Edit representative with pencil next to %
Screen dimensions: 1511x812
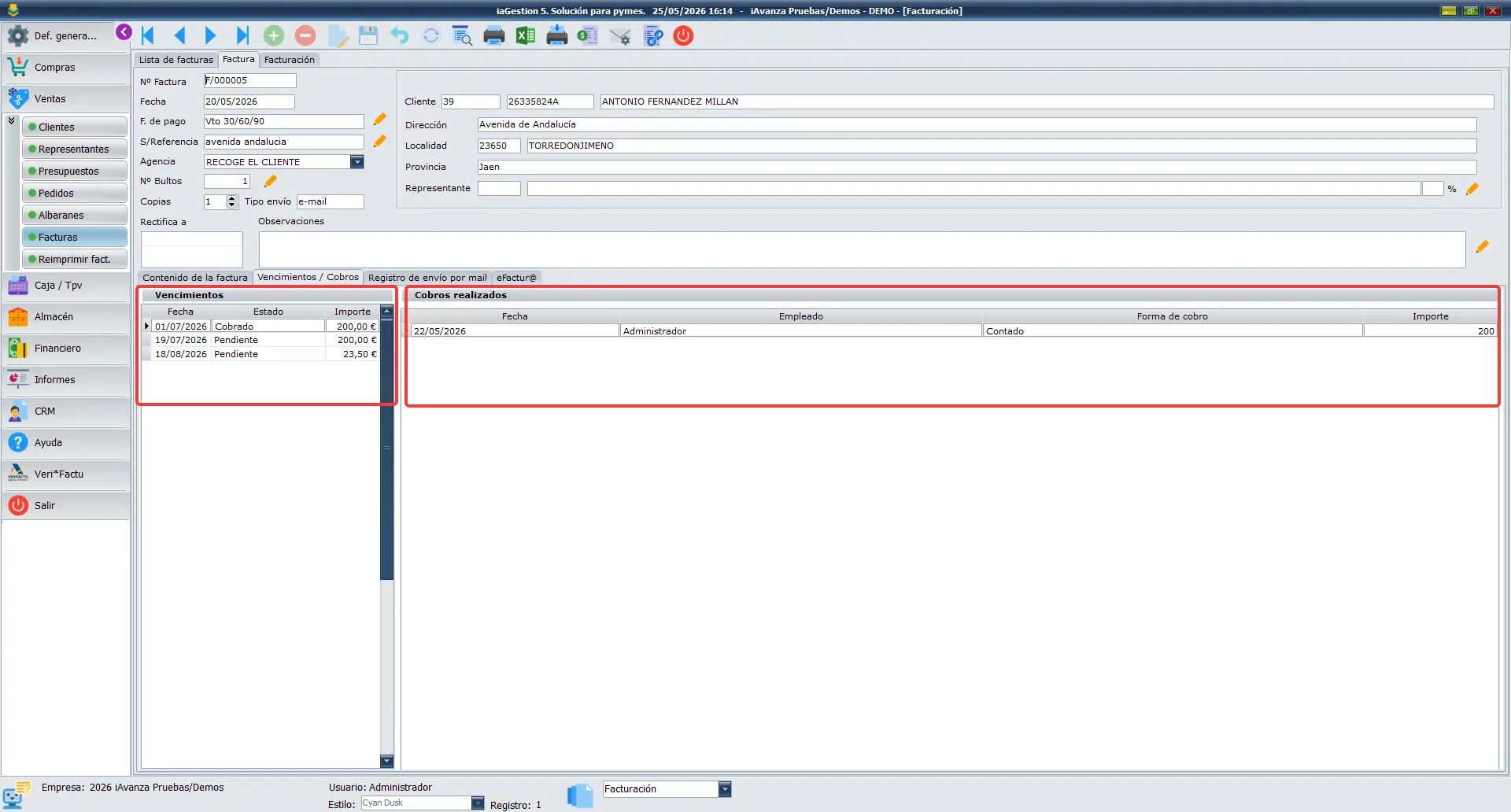tap(1472, 189)
